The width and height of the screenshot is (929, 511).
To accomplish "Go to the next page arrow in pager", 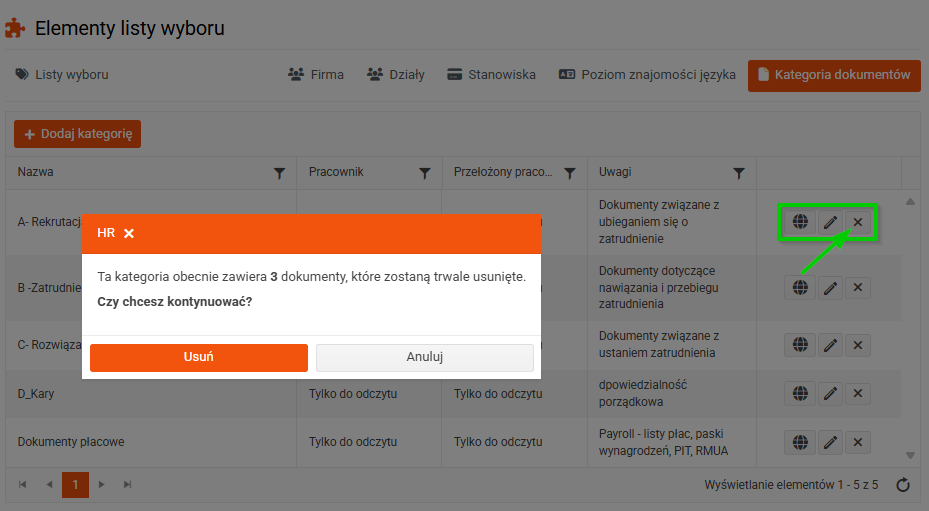I will 101,485.
